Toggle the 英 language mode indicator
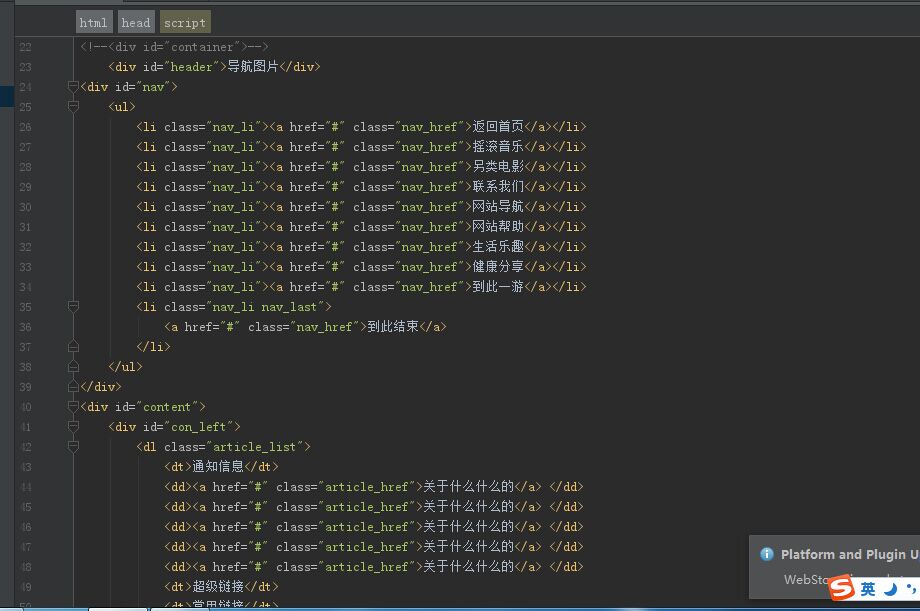 tap(868, 589)
